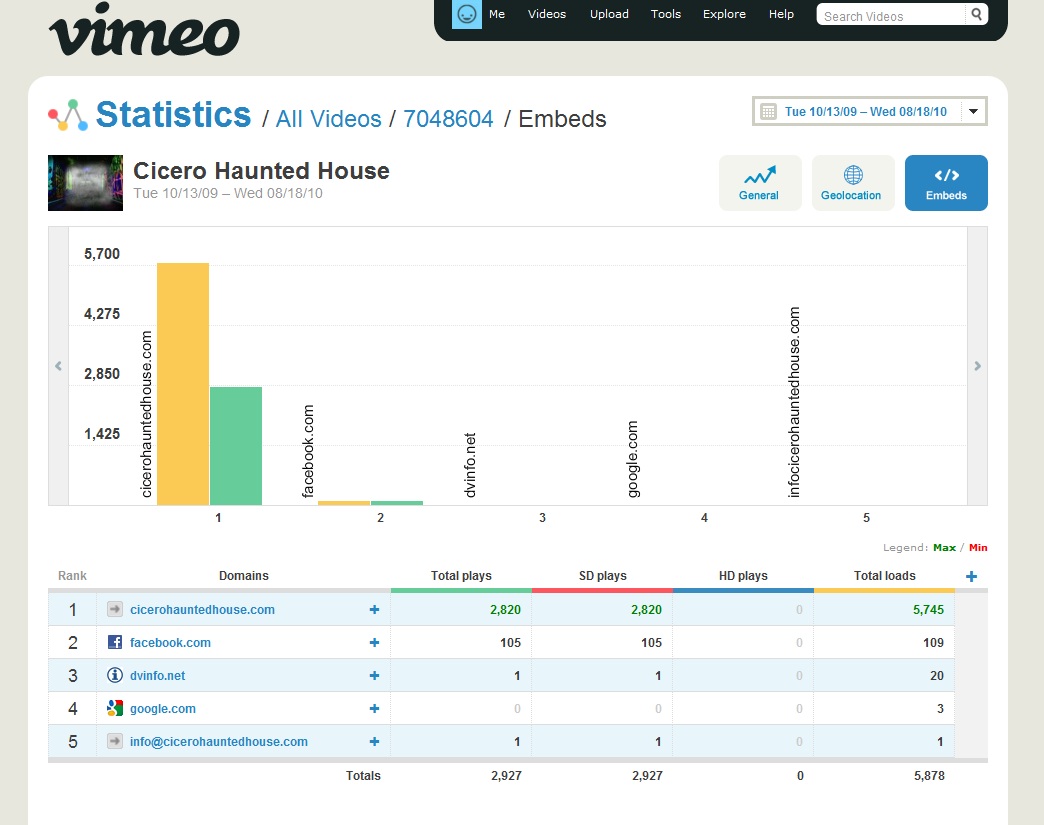Click the HD plays column header
1044x825 pixels.
(x=743, y=575)
